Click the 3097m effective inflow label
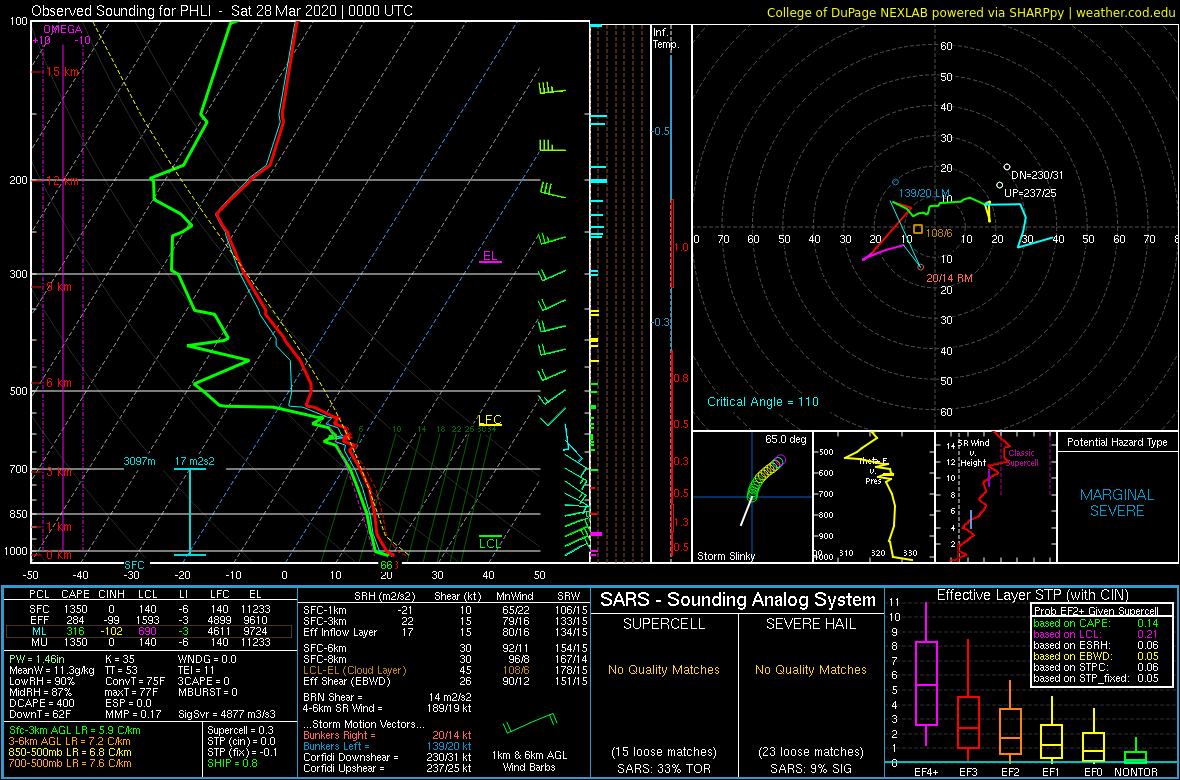Viewport: 1180px width, 780px height. tap(140, 462)
